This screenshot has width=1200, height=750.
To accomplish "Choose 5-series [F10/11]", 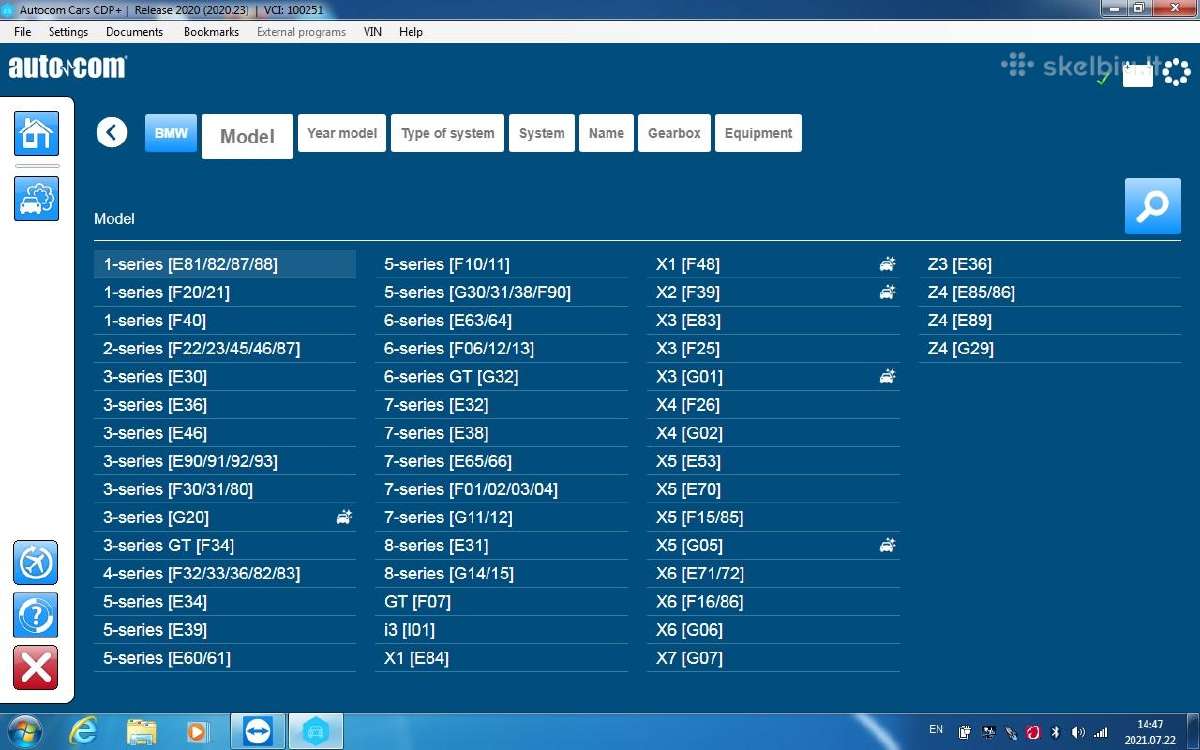I will pos(501,264).
